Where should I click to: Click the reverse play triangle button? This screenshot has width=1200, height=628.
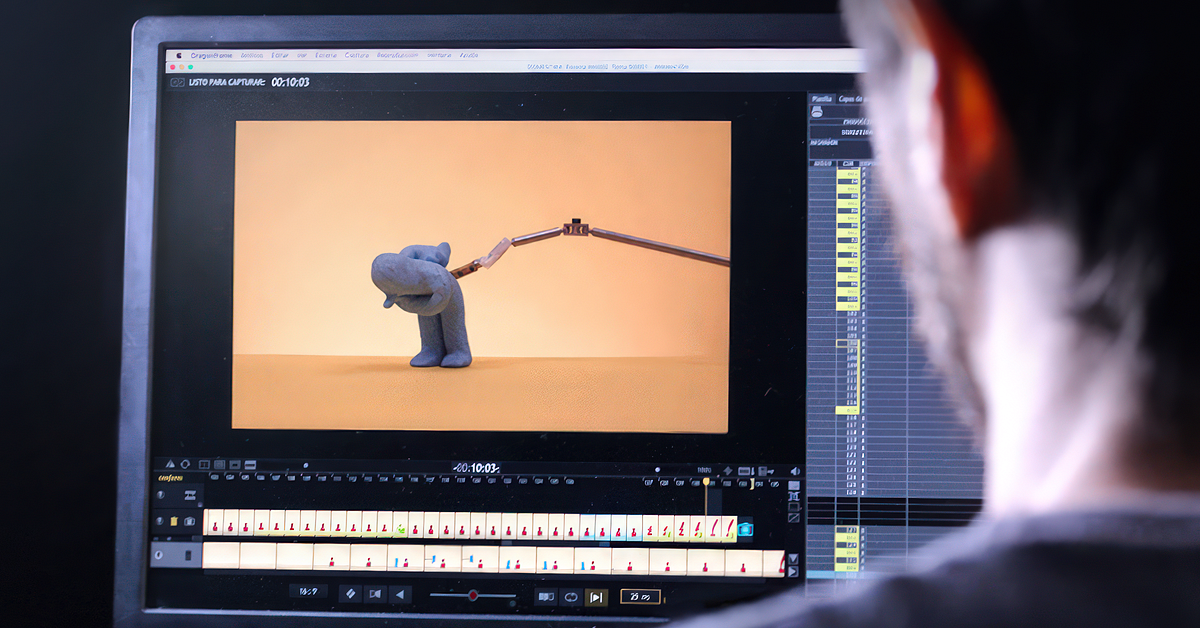(x=400, y=594)
